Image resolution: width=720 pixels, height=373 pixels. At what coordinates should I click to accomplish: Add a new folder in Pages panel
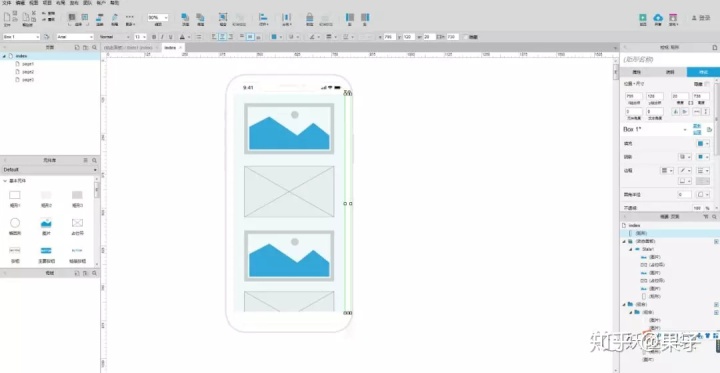(x=85, y=47)
